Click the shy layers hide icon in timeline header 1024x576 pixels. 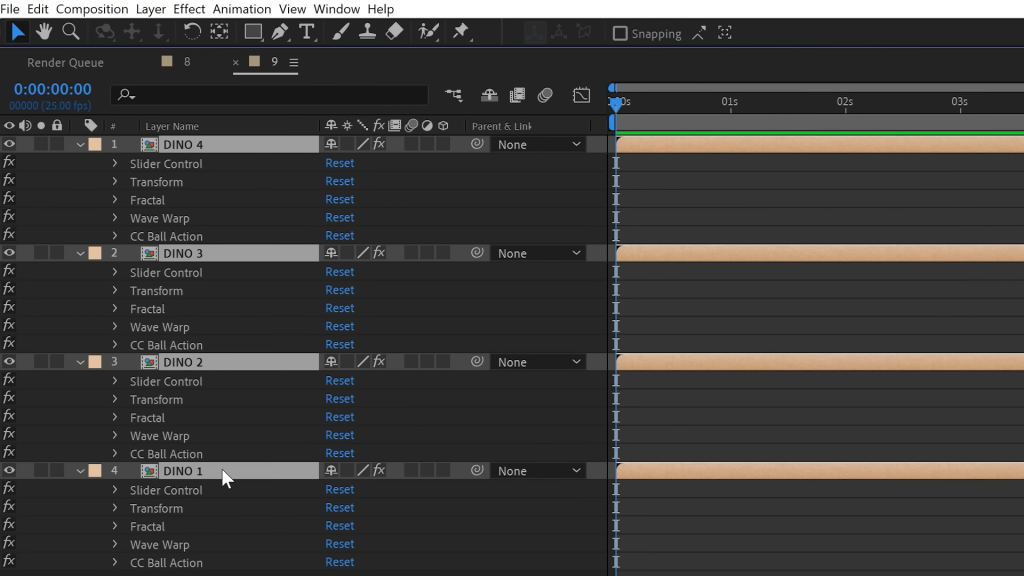pos(489,95)
